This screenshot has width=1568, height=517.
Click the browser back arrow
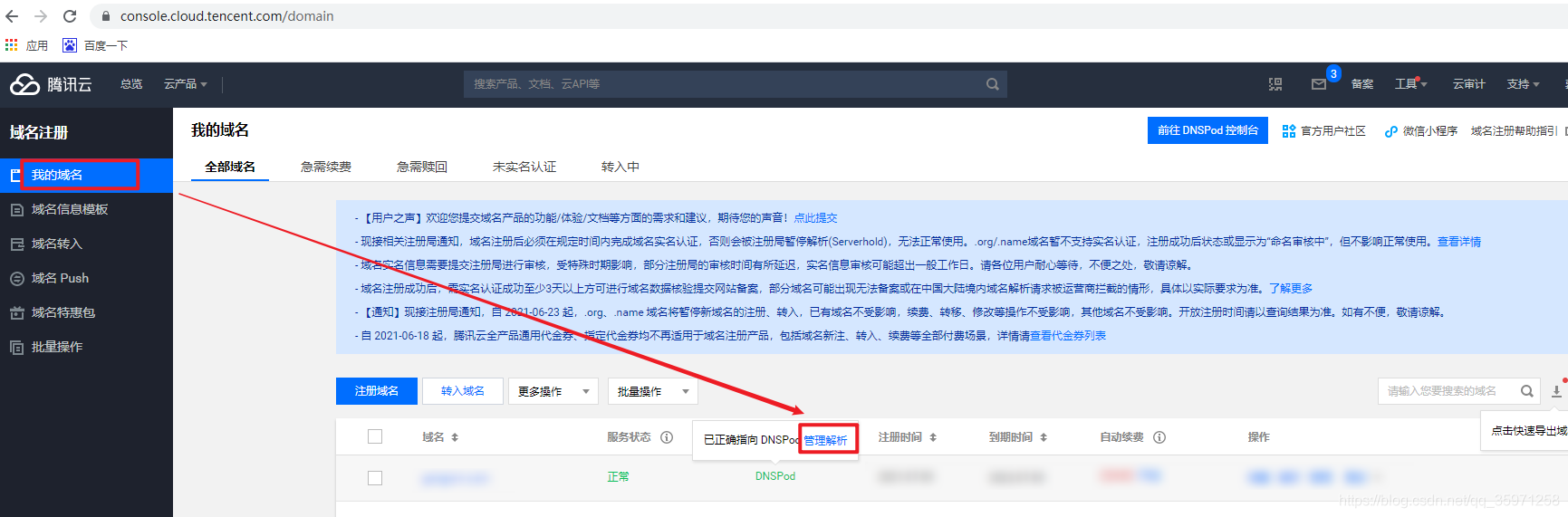click(12, 16)
